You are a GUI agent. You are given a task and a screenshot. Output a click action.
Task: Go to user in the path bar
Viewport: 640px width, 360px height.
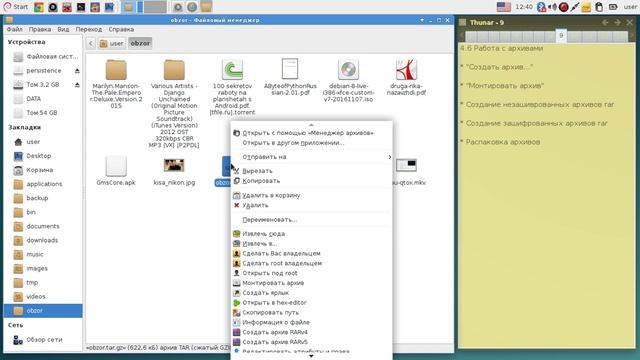(112, 43)
